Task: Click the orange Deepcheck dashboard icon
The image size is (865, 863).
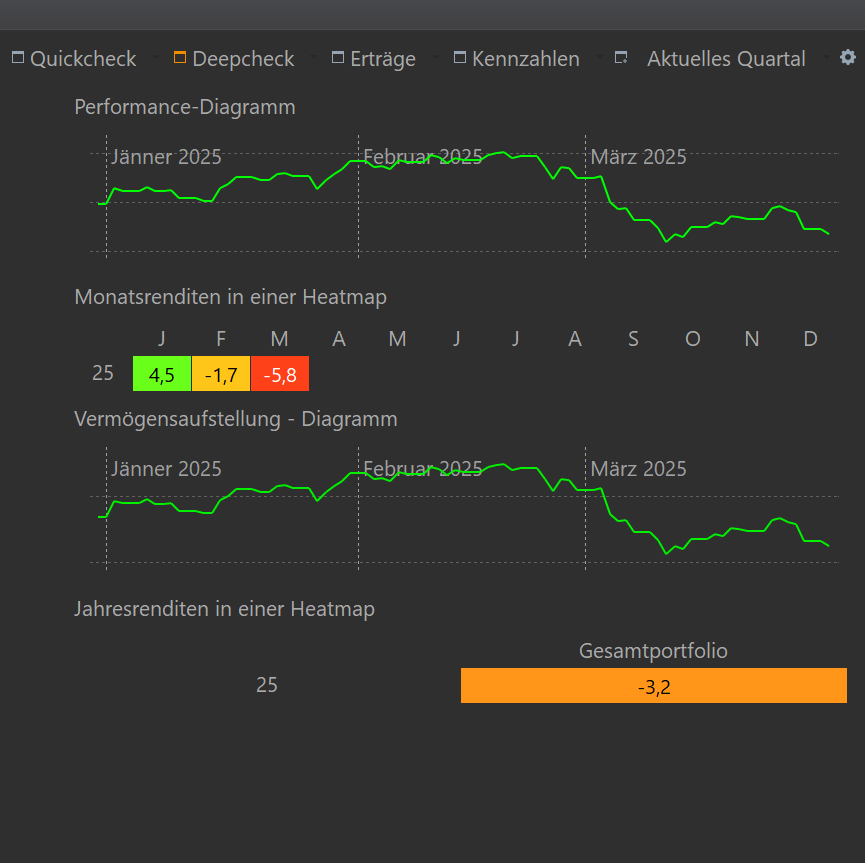Action: pyautogui.click(x=180, y=57)
